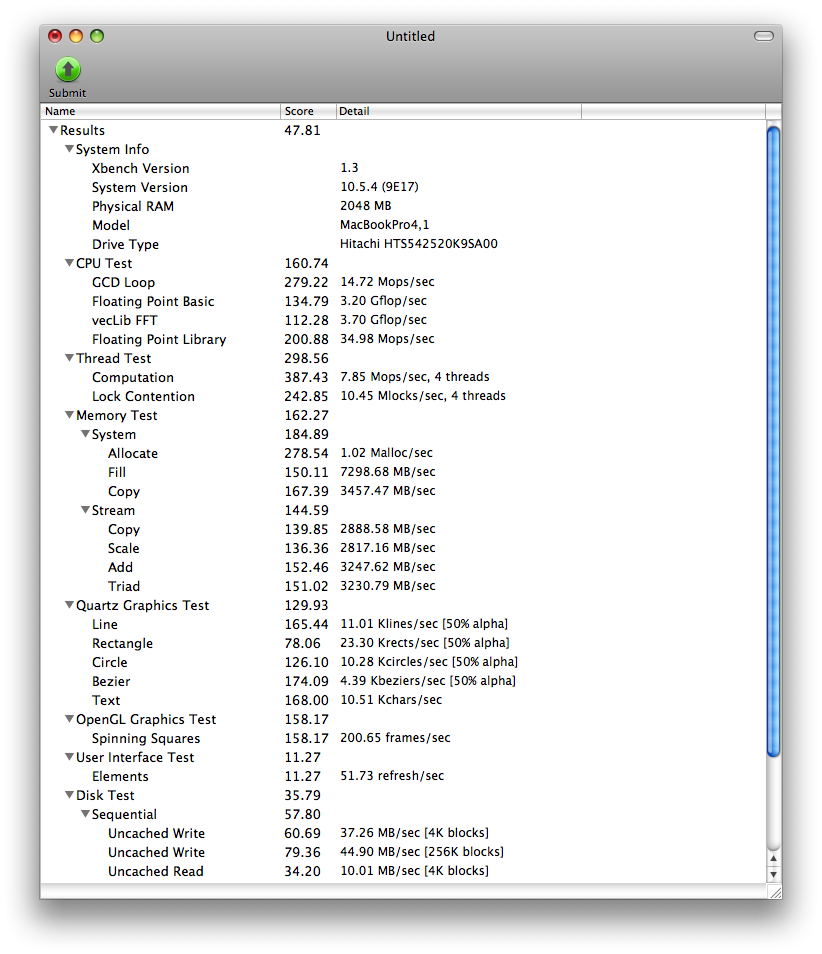Select the Circle row

tap(403, 662)
